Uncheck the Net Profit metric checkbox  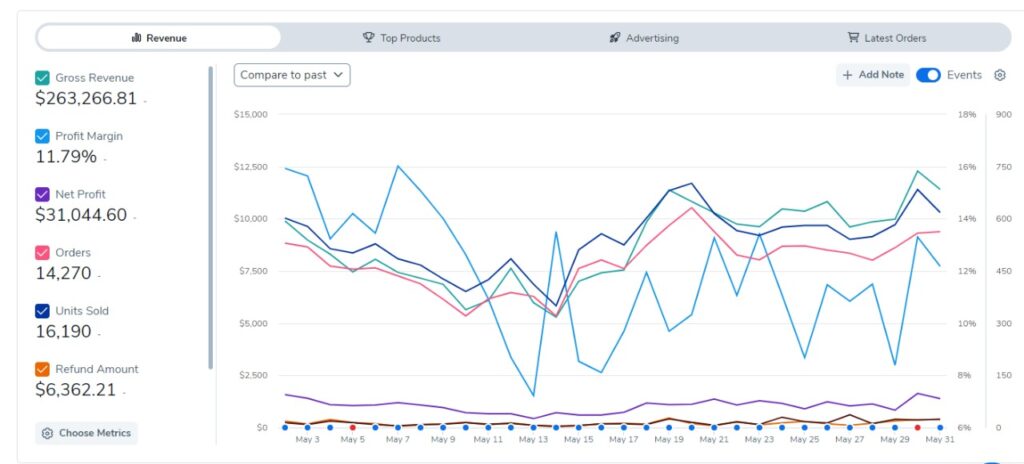[x=42, y=194]
